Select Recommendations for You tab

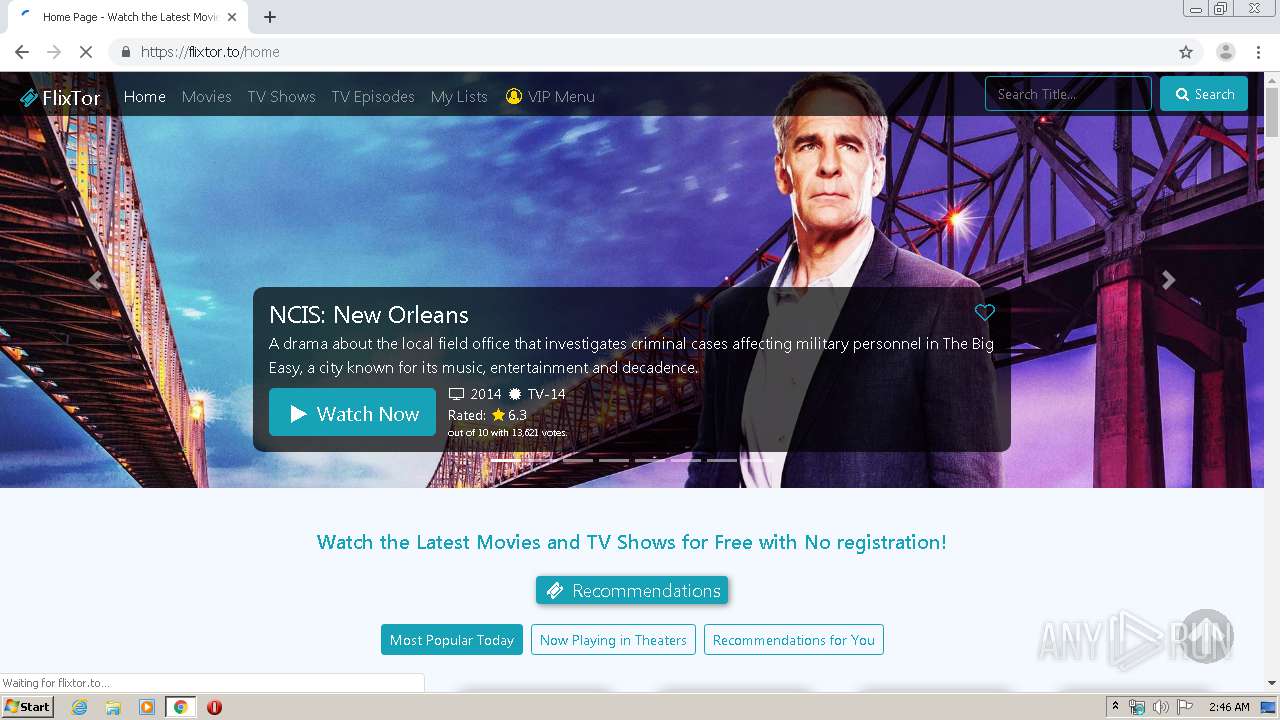[x=794, y=640]
